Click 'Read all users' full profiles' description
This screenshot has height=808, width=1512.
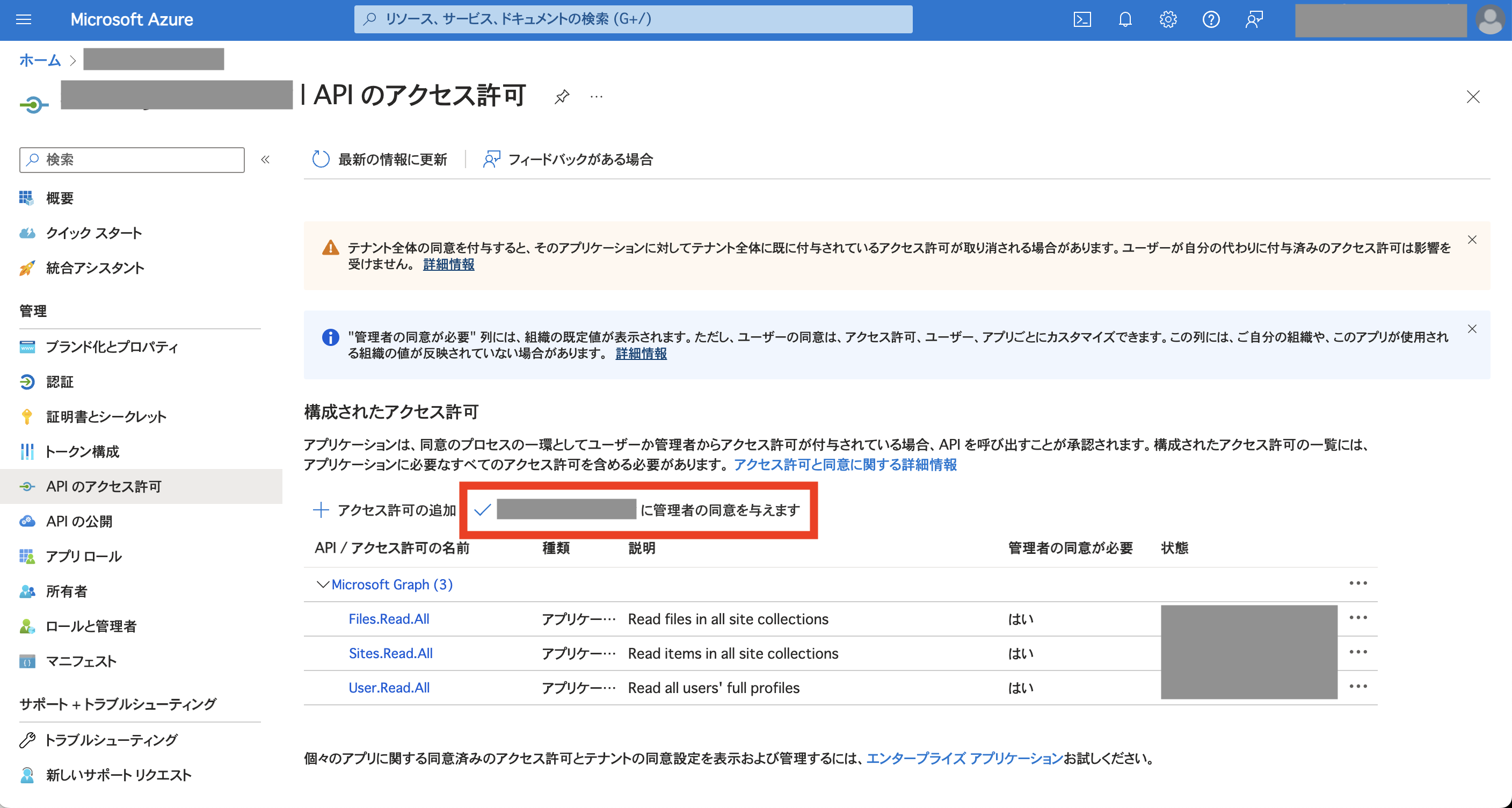714,688
